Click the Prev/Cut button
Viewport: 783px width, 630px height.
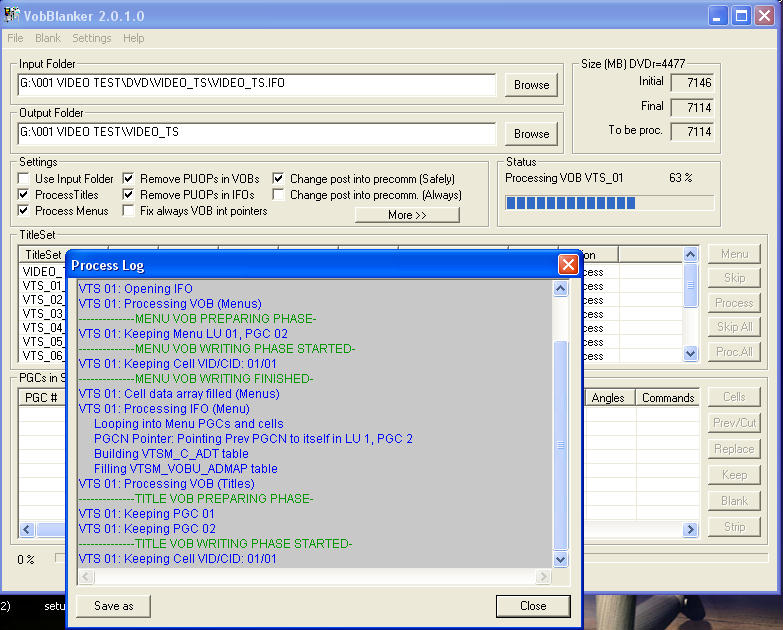click(x=734, y=423)
